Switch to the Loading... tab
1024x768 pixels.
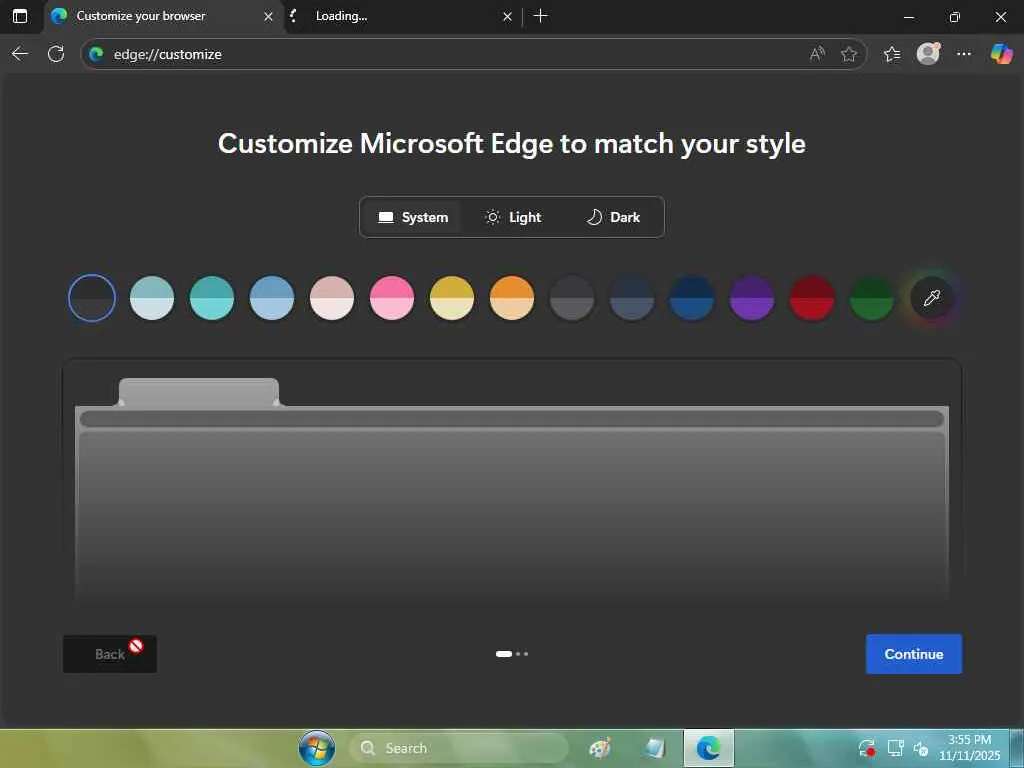403,16
